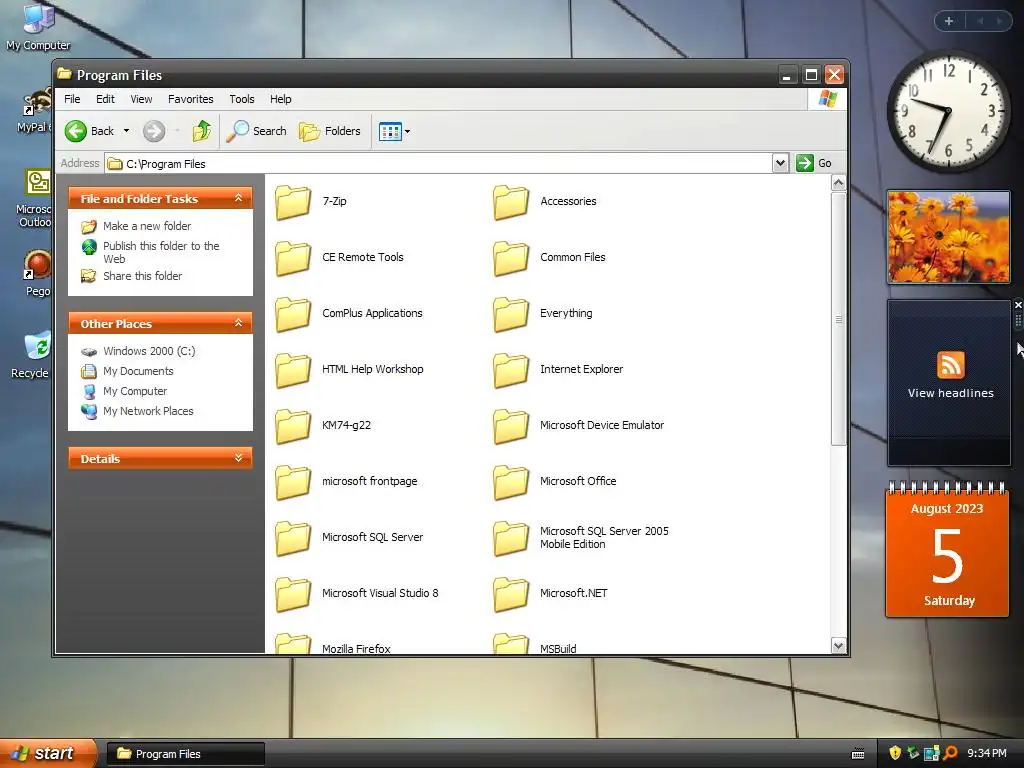The image size is (1024, 768).
Task: Click the Up folder icon
Action: [x=202, y=131]
